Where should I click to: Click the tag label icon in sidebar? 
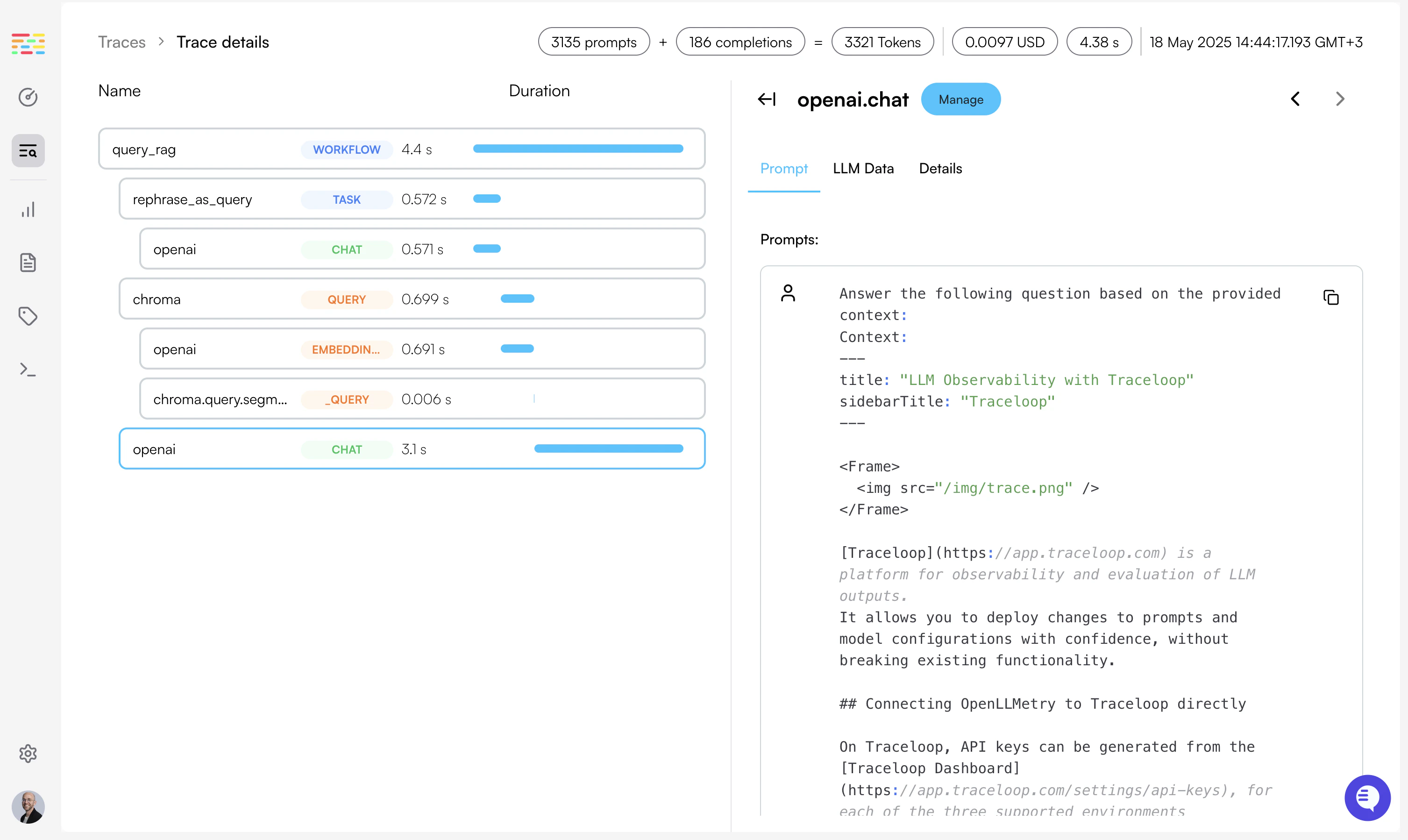click(x=28, y=316)
